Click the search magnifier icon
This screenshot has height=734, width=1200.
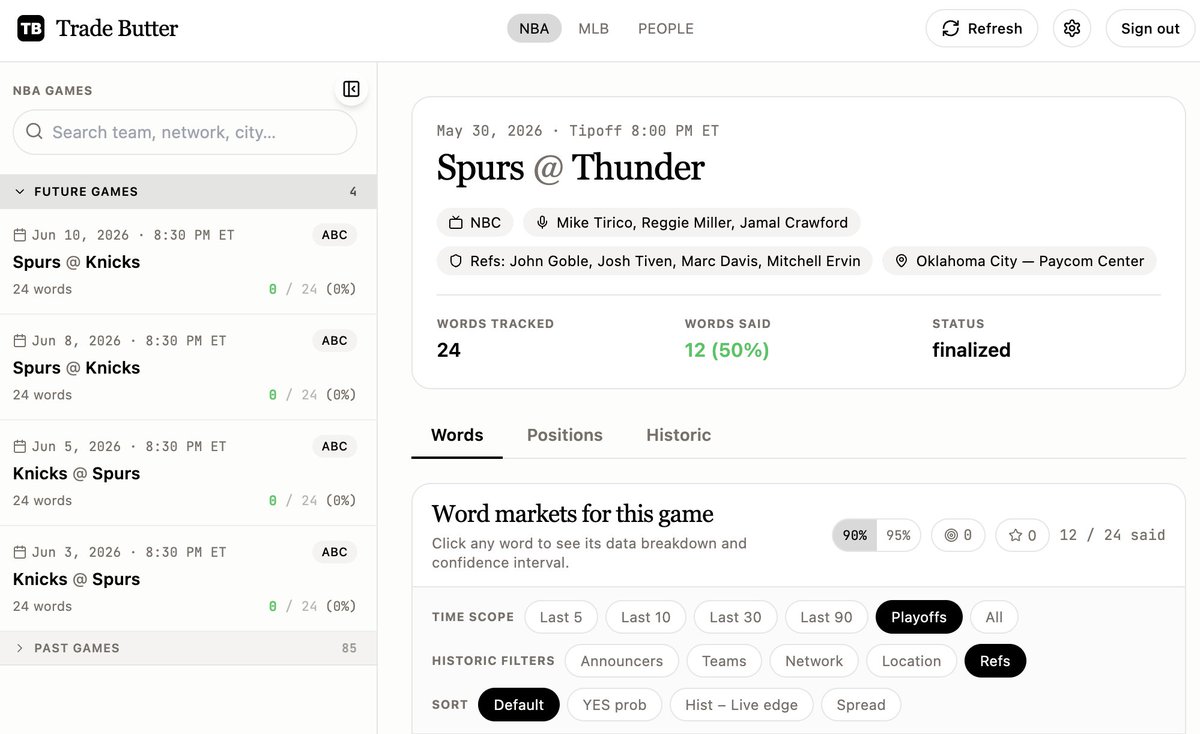coord(34,132)
